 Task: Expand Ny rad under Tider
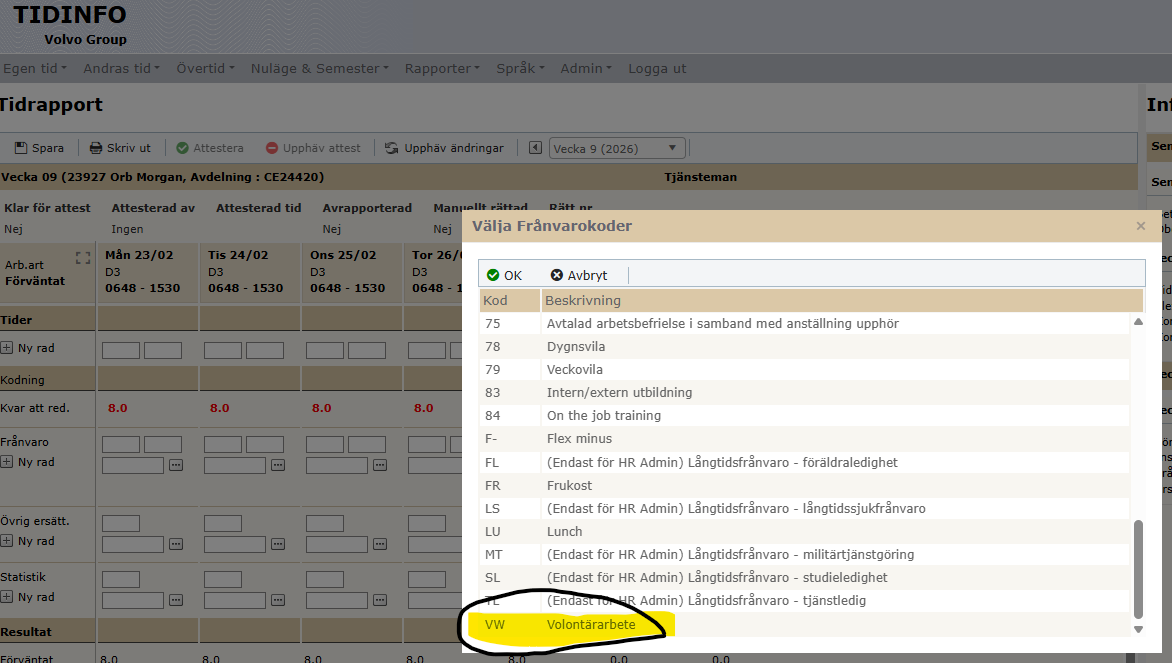point(7,348)
